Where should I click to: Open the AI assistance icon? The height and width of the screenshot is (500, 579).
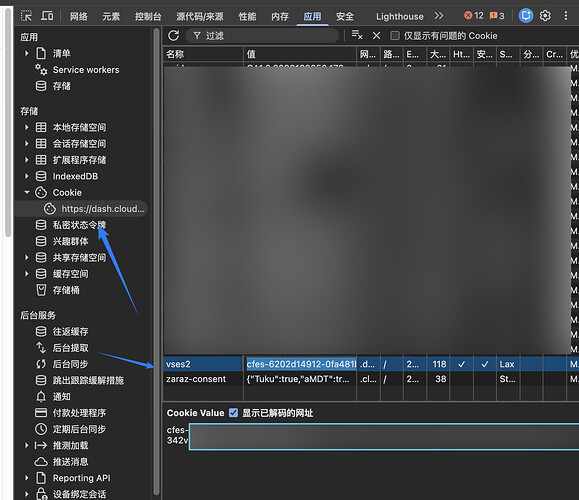(x=525, y=16)
